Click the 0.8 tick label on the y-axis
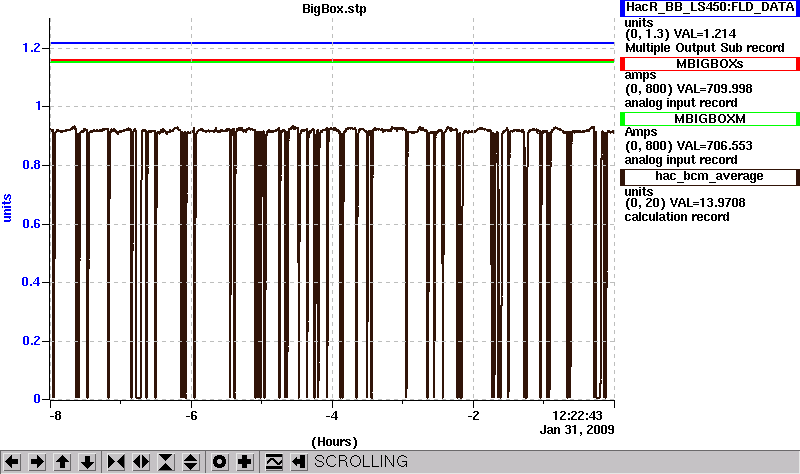 coord(31,165)
